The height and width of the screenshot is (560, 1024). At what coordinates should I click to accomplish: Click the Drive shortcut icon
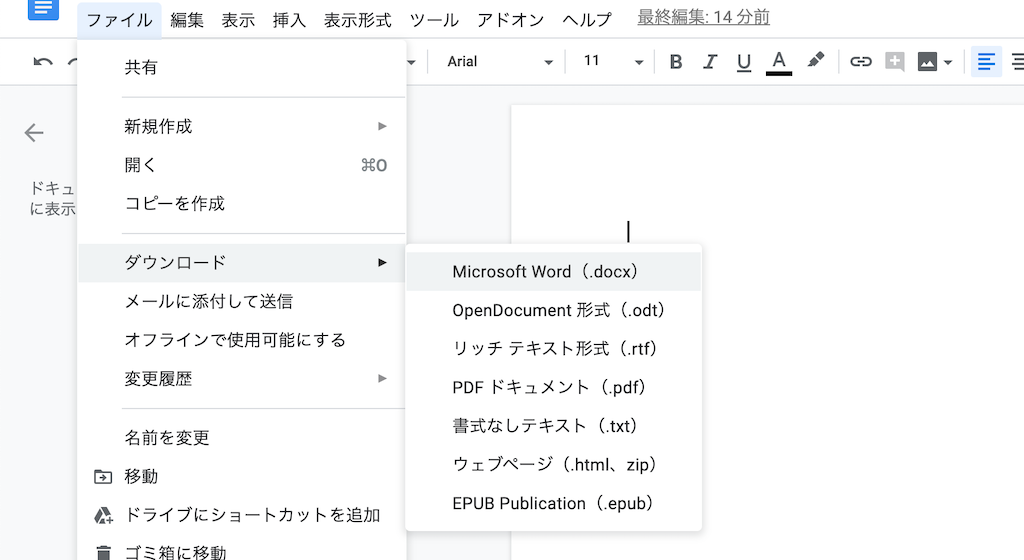click(x=103, y=515)
